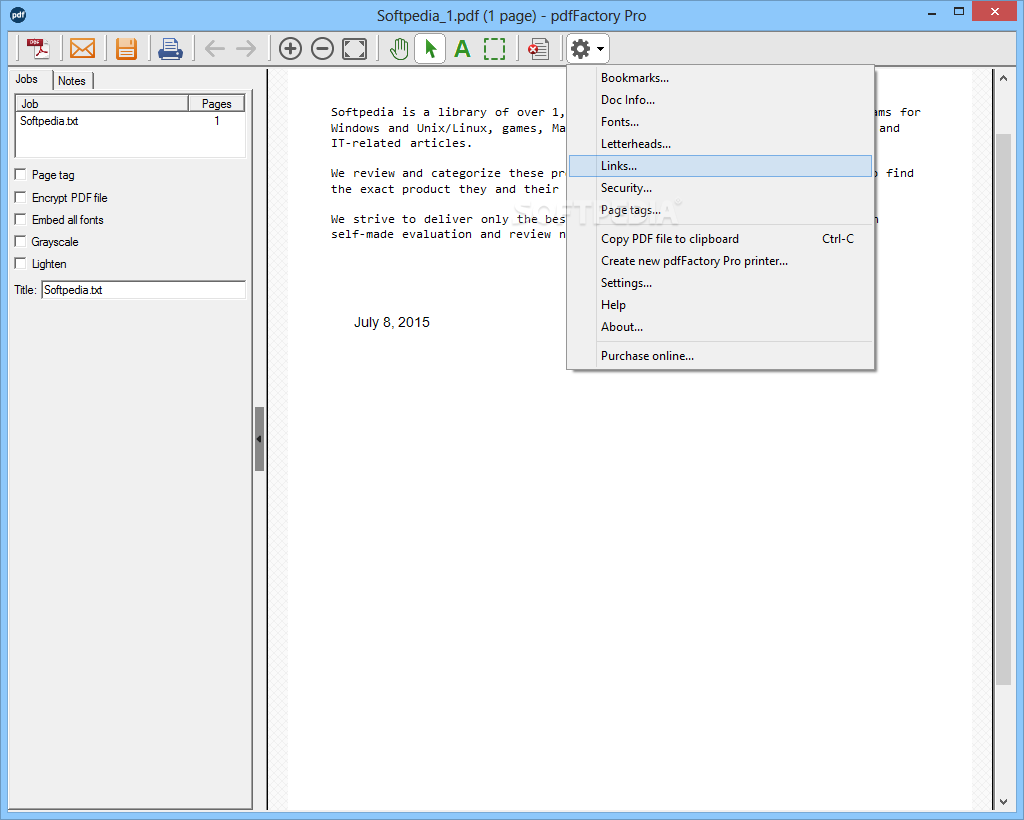Viewport: 1024px width, 820px height.
Task: Check the Encrypt PDF file option
Action: point(20,197)
